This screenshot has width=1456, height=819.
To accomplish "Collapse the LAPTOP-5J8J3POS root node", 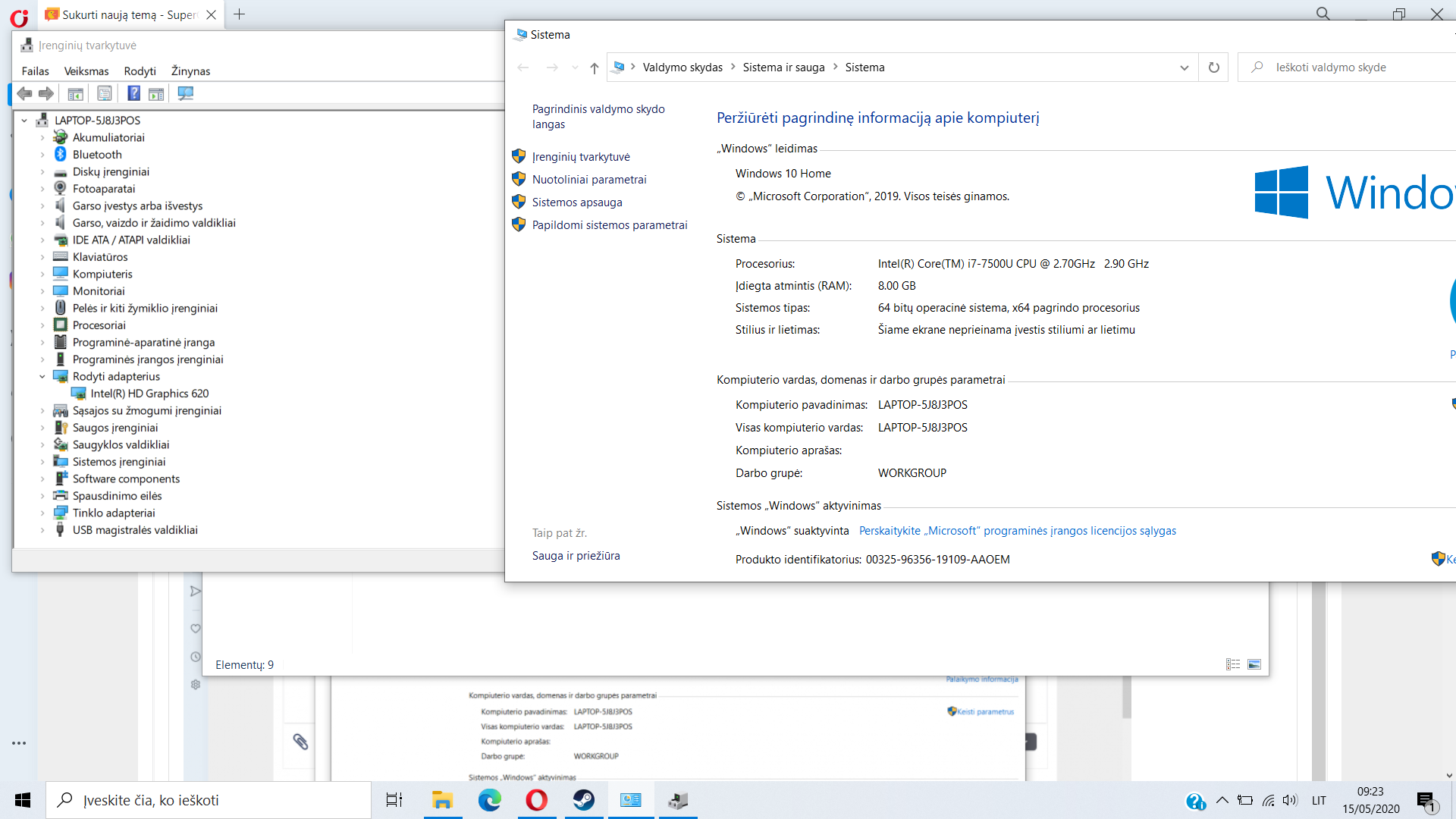I will tap(24, 120).
